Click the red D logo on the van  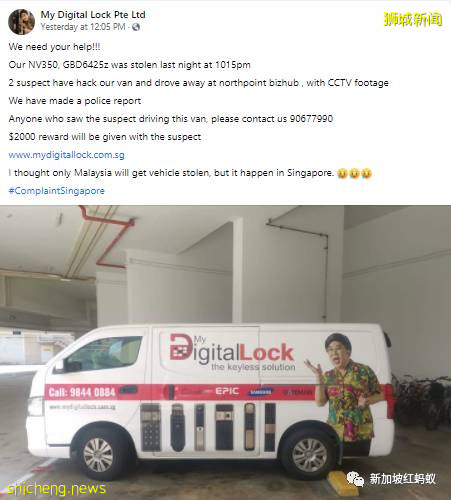pyautogui.click(x=181, y=347)
